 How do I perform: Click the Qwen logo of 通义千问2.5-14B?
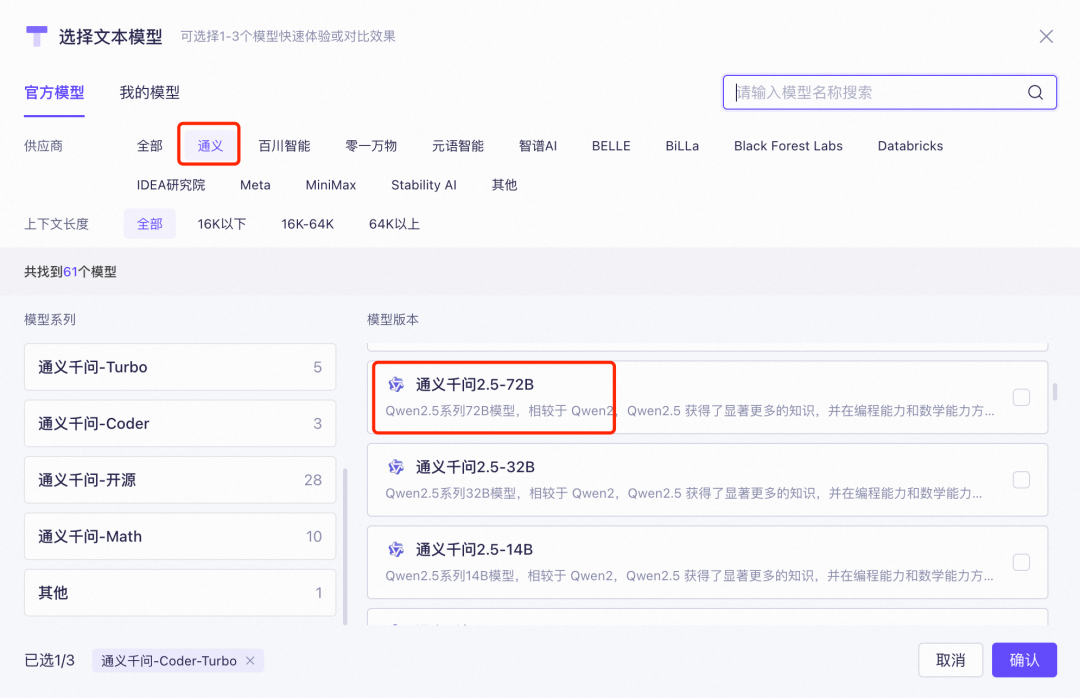[x=396, y=550]
